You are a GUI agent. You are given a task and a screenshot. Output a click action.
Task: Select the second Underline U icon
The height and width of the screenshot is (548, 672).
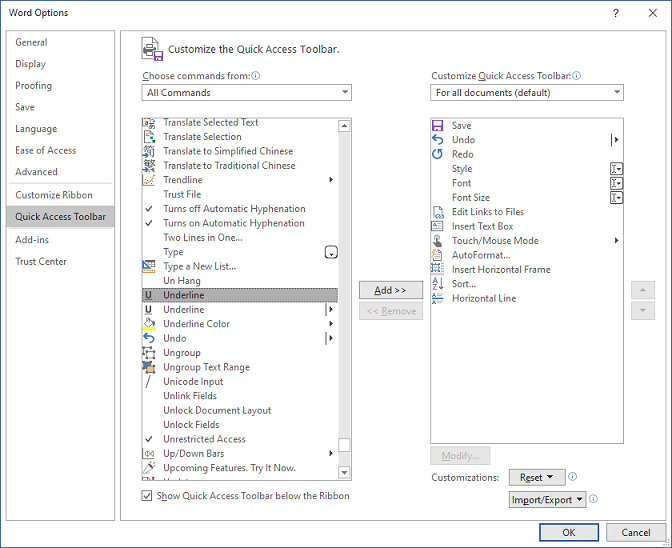click(148, 310)
